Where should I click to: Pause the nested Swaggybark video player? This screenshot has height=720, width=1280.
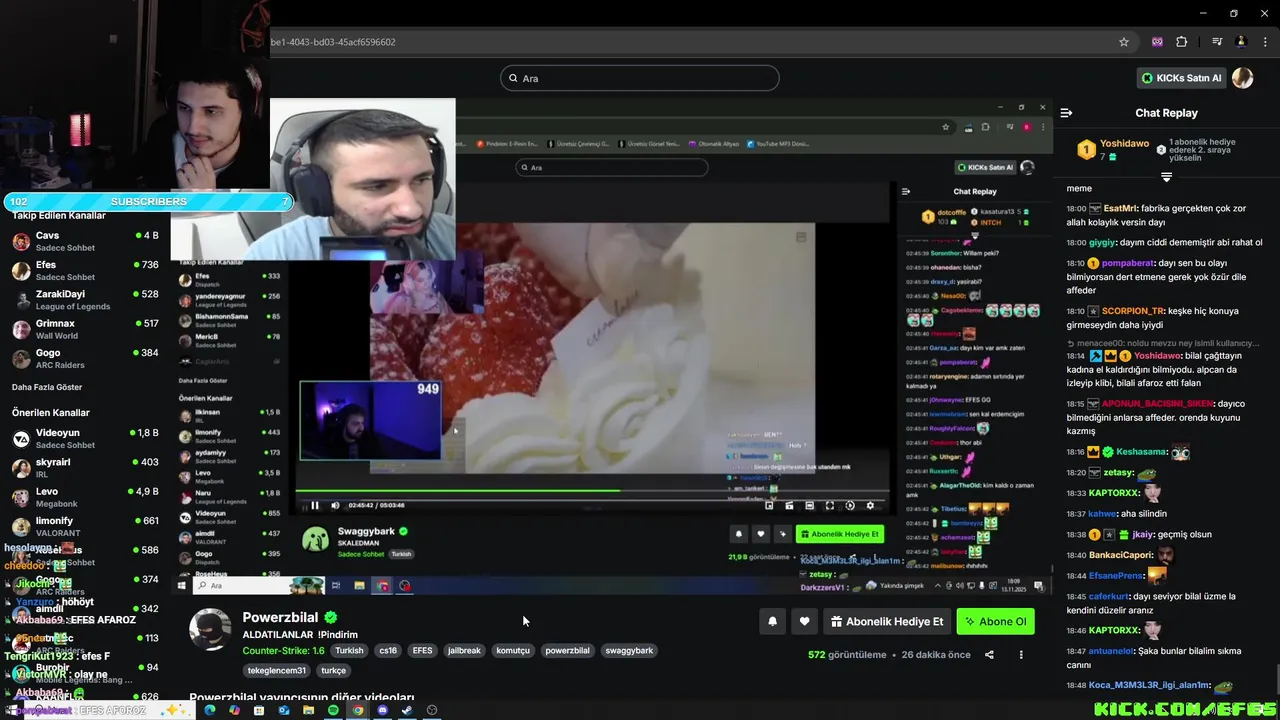315,505
